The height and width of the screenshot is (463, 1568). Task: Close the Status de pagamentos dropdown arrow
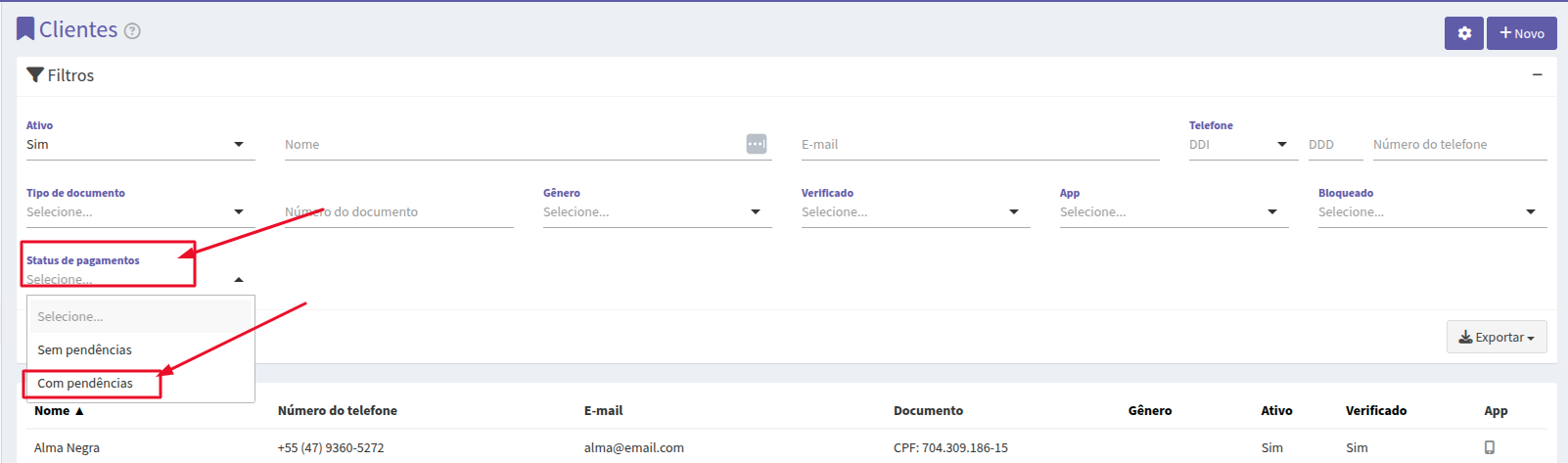pos(239,280)
